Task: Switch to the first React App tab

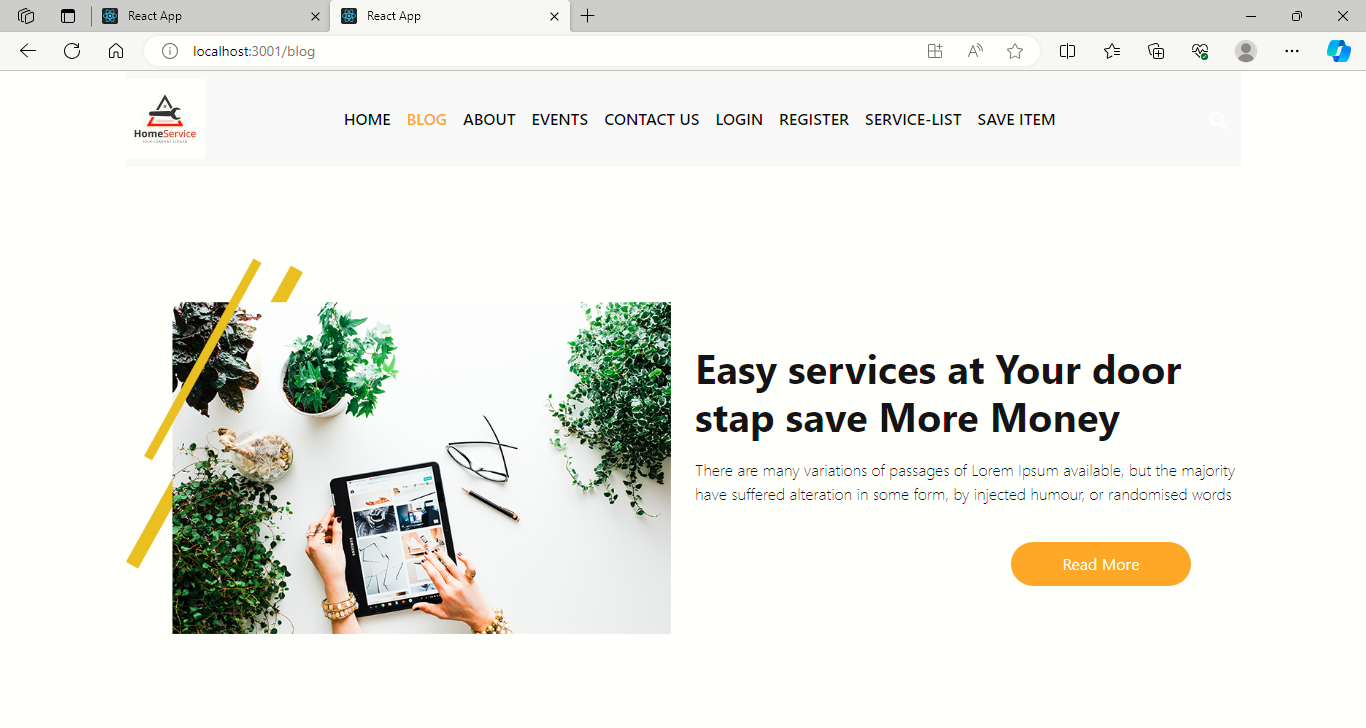Action: pos(209,16)
